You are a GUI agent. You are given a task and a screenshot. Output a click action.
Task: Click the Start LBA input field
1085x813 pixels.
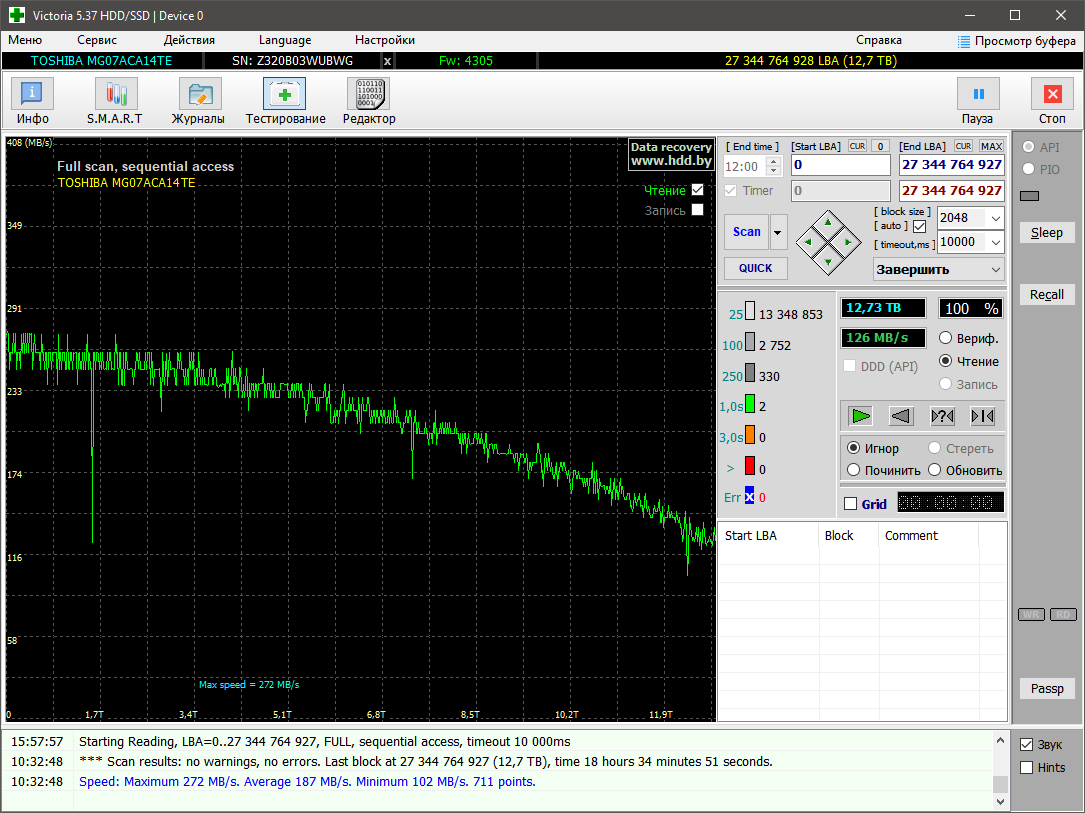(840, 165)
